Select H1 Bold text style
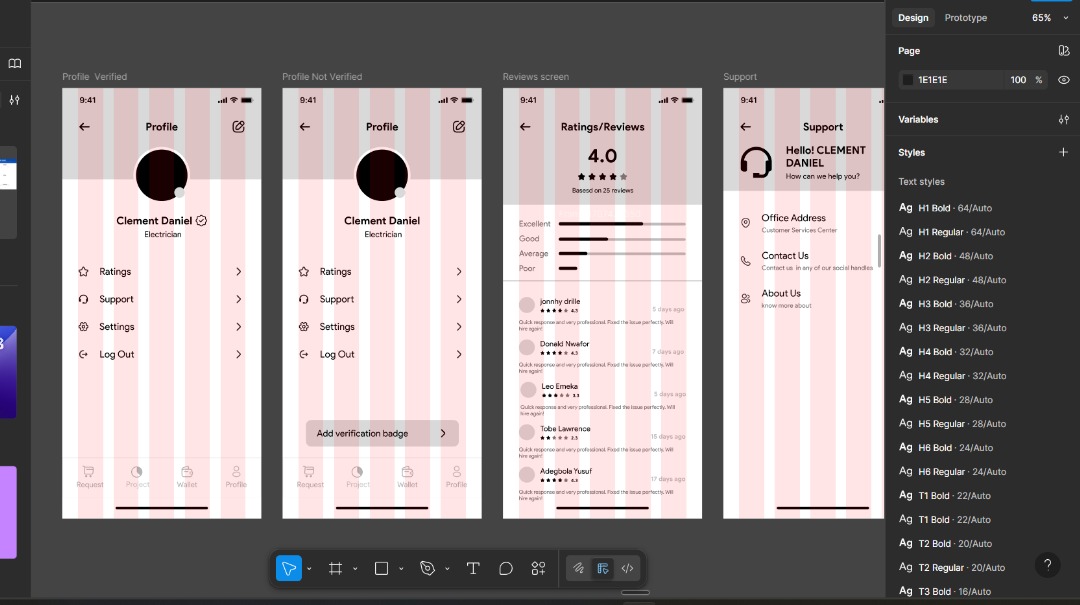 coord(955,208)
